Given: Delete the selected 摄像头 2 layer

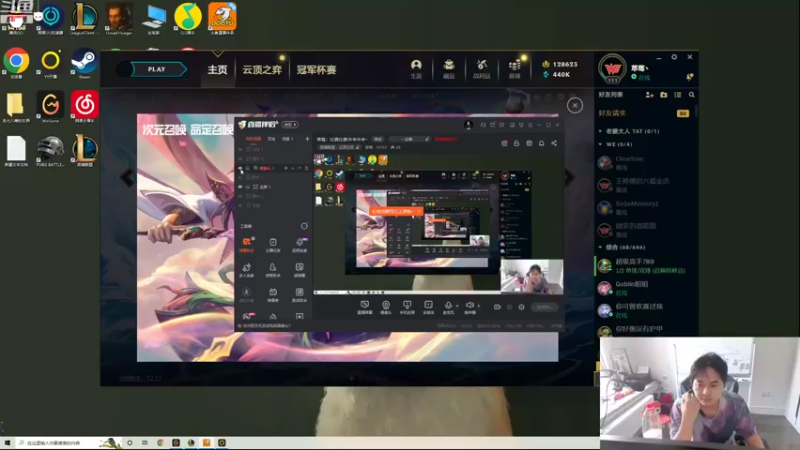Looking at the screenshot, I should (306, 168).
